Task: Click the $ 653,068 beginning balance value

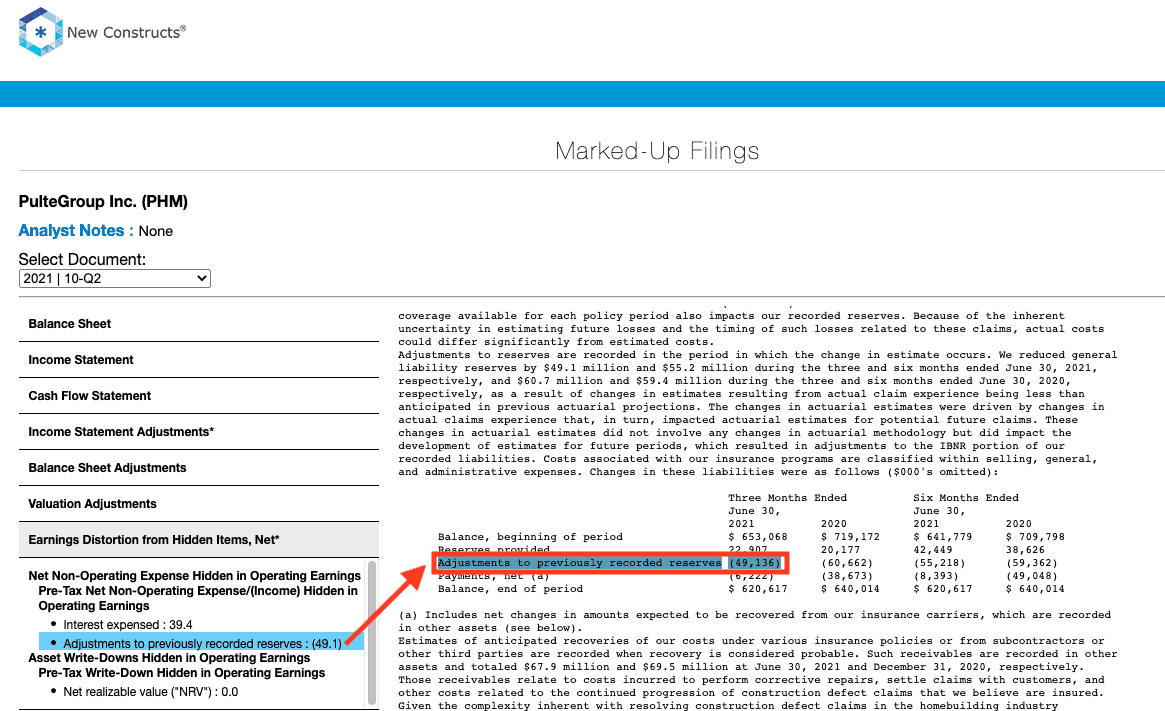Action: 758,537
